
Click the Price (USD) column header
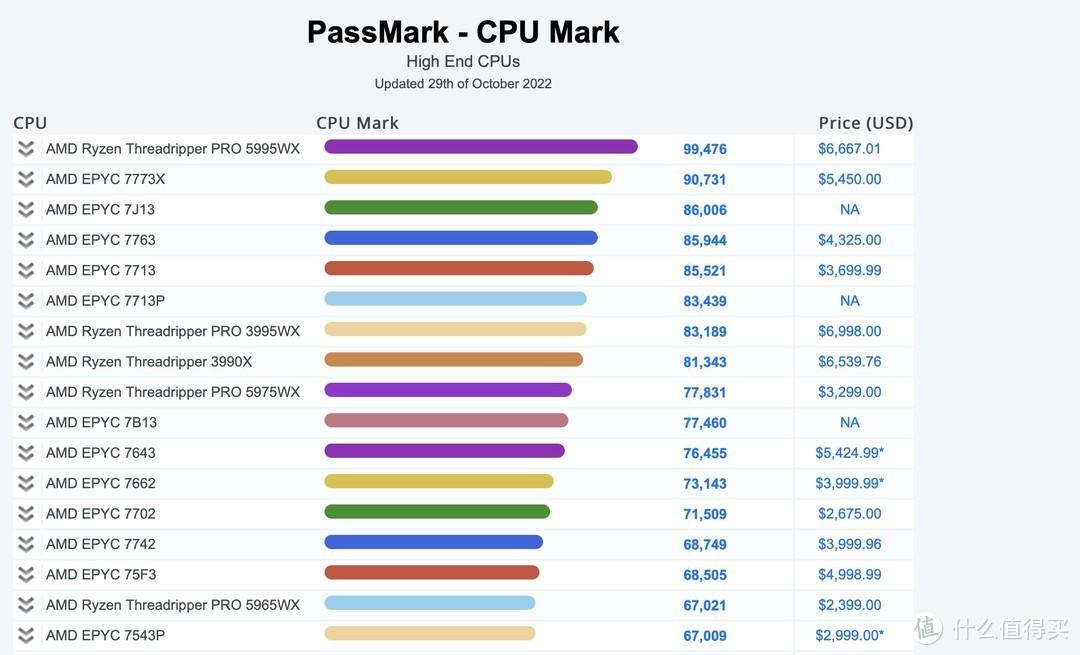[x=865, y=123]
